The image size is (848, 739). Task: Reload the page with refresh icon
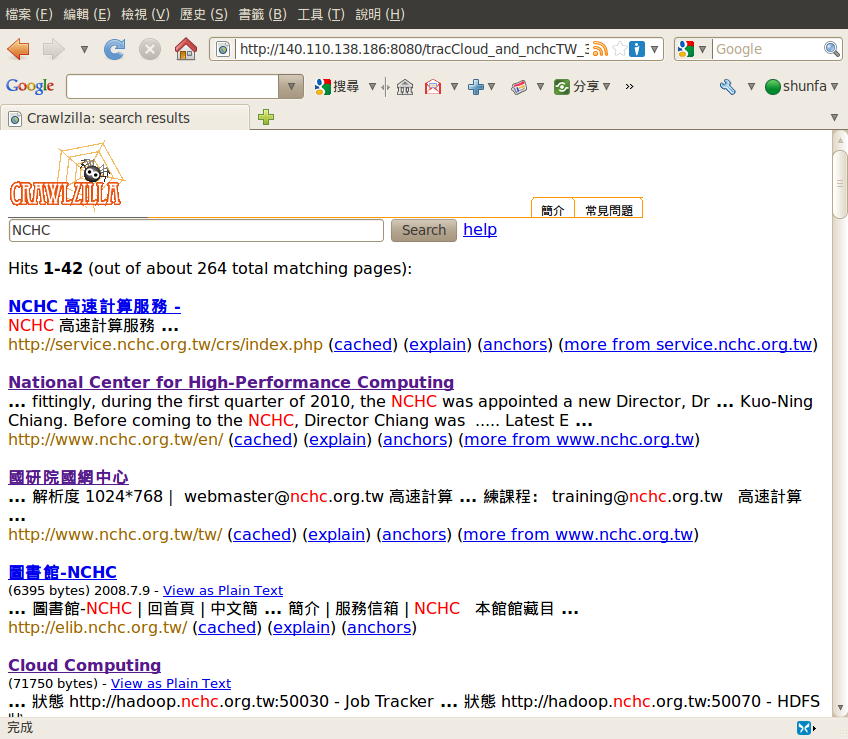(x=115, y=49)
